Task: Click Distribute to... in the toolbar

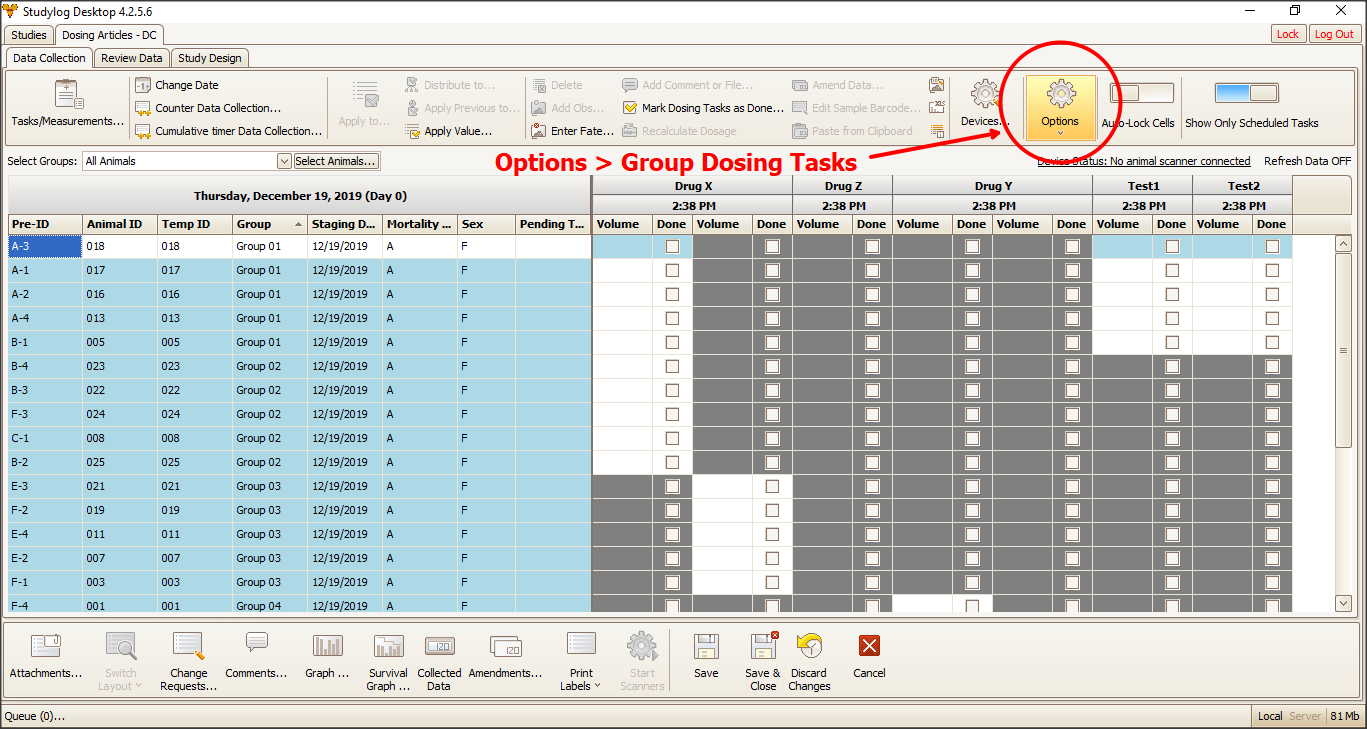Action: coord(450,85)
